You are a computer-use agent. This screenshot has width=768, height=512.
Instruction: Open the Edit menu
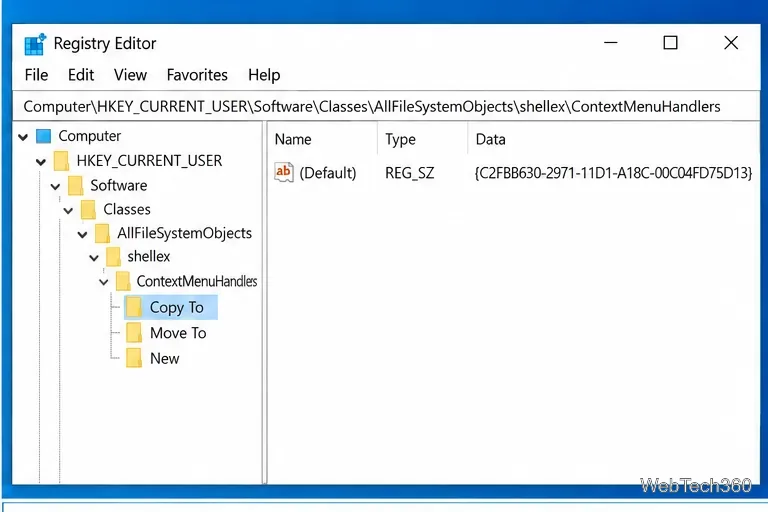(x=81, y=75)
